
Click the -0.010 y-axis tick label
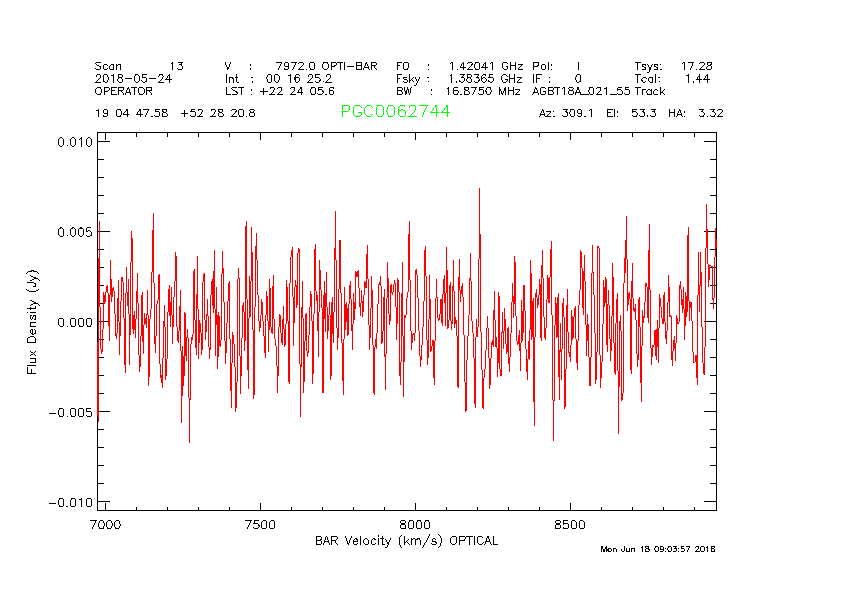[x=72, y=502]
